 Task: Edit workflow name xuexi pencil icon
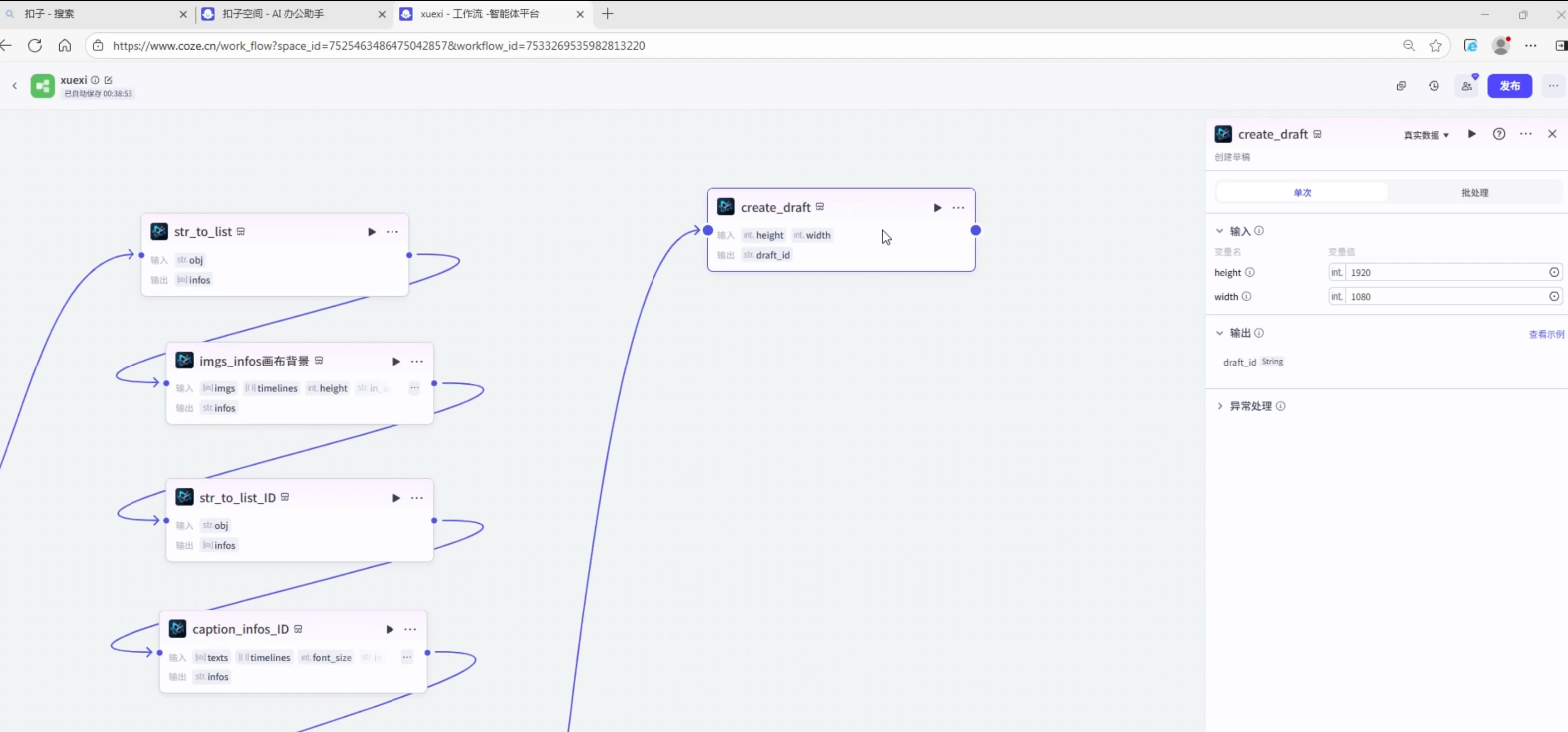(x=109, y=80)
